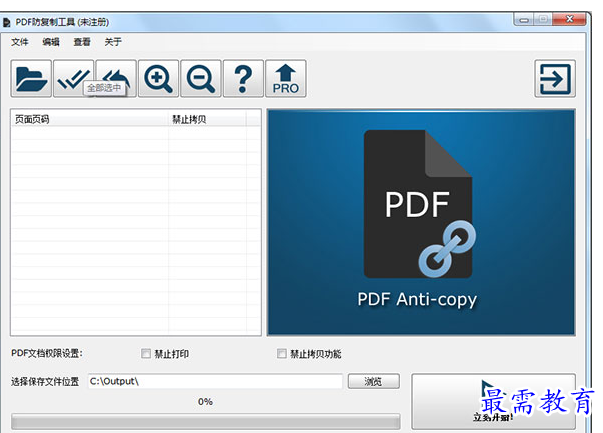The width and height of the screenshot is (603, 433).
Task: Select all pages with double-check icon
Action: tap(73, 78)
